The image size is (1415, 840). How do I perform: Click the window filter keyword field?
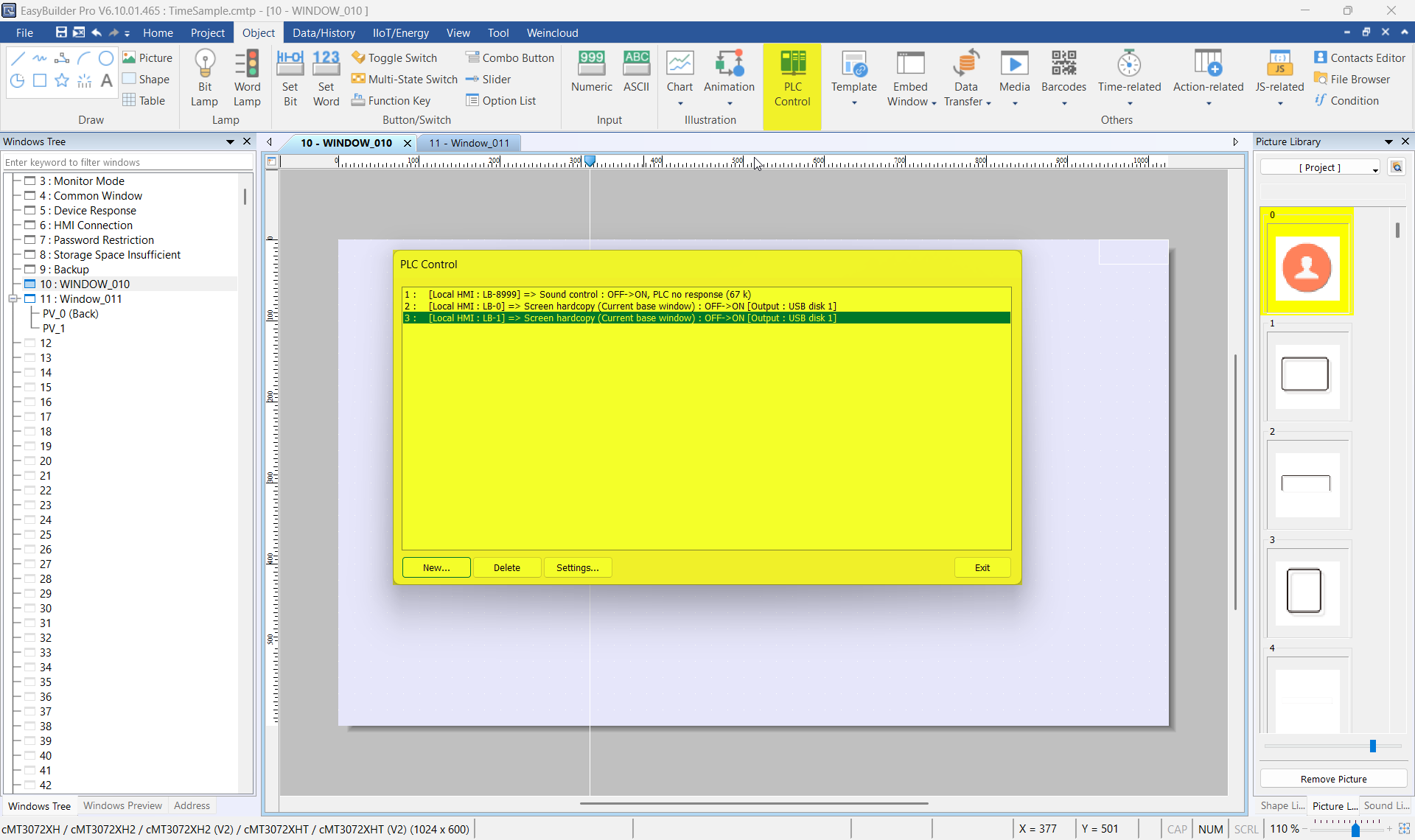125,162
